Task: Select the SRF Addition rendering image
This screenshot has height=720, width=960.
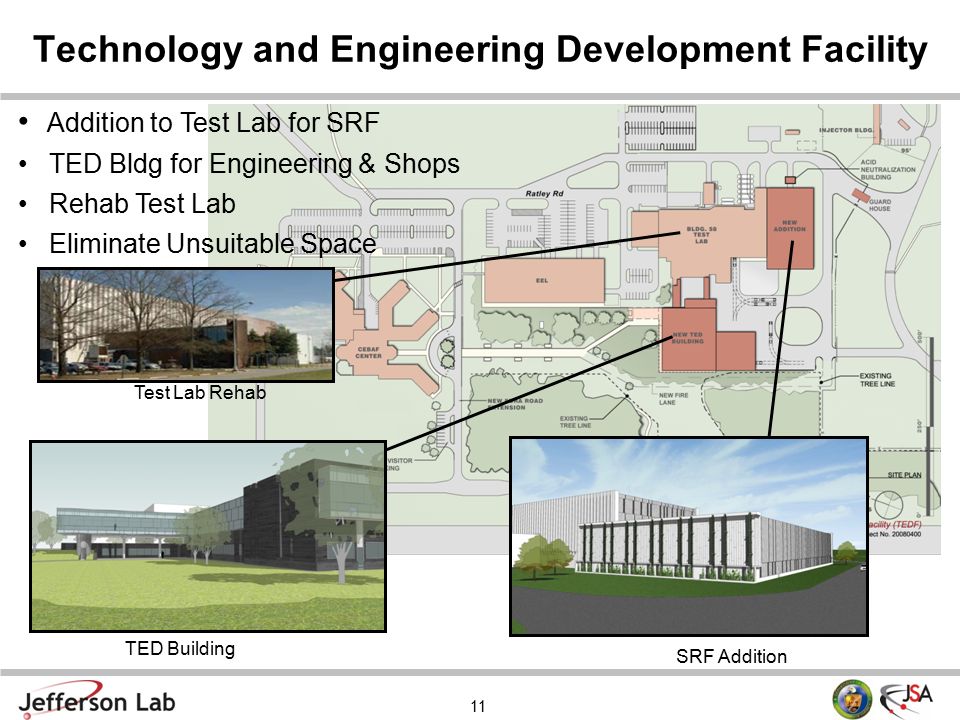Action: [689, 536]
